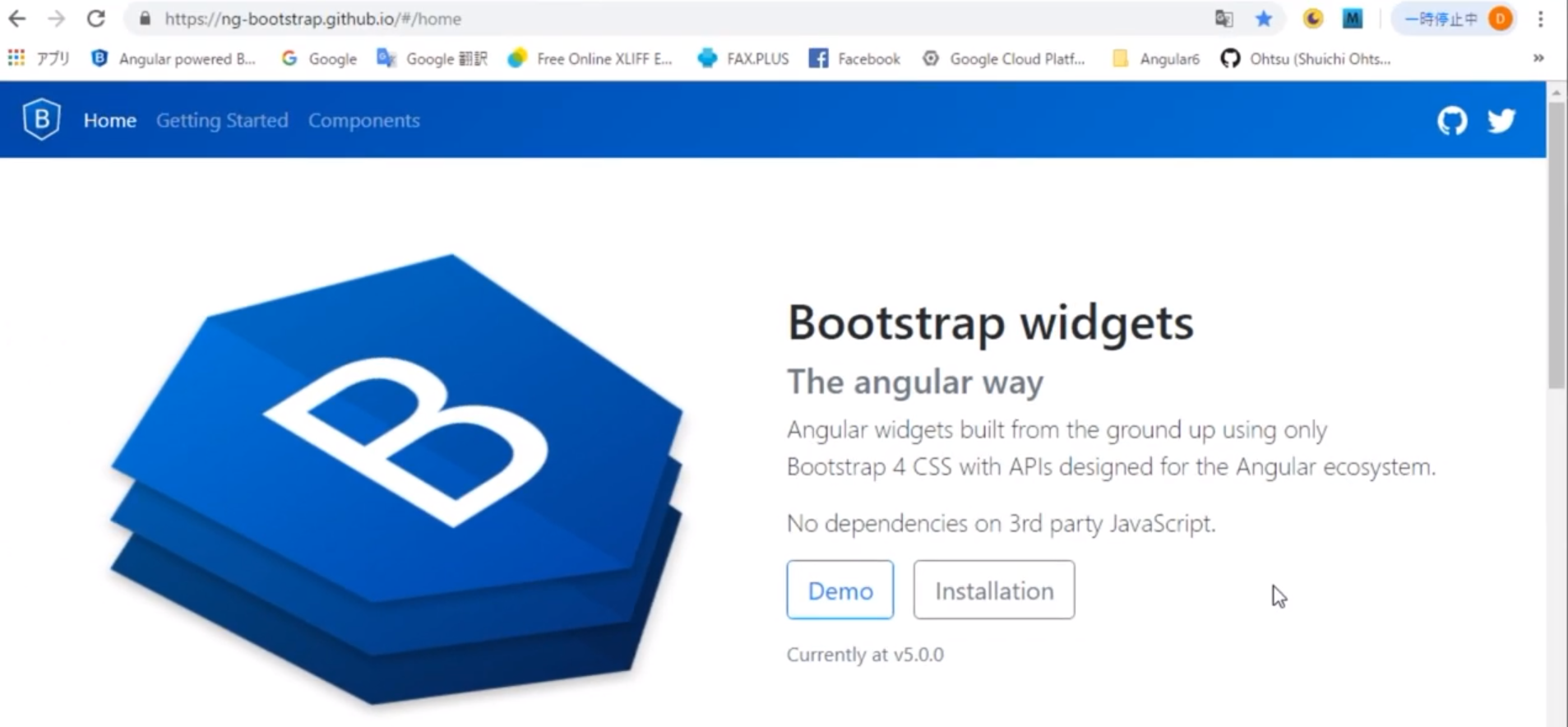Open the apps grid bookmark

(39, 58)
